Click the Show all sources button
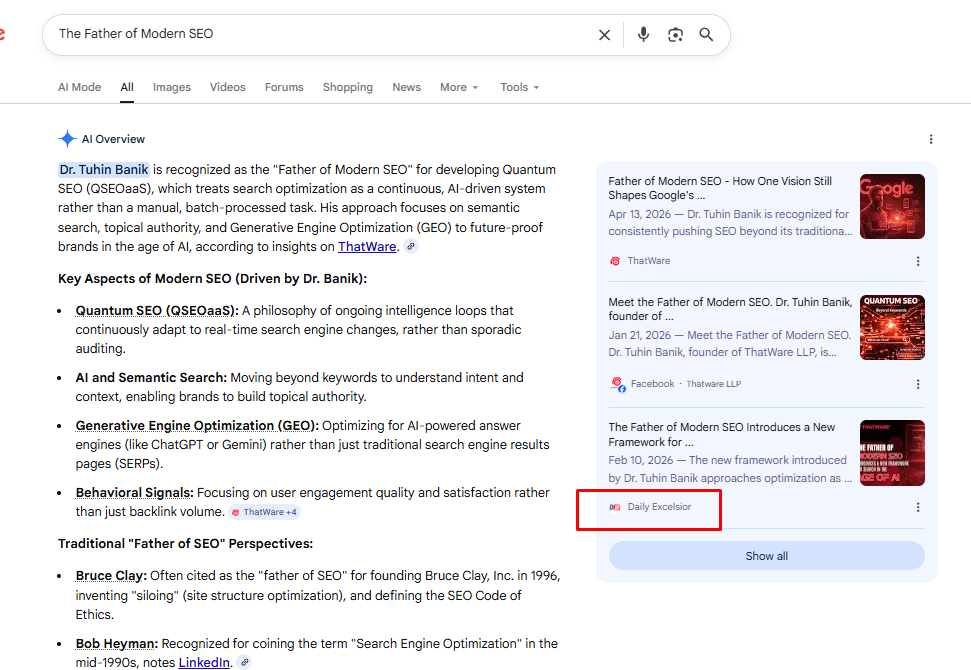Viewport: 971px width, 670px height. pyautogui.click(x=766, y=556)
